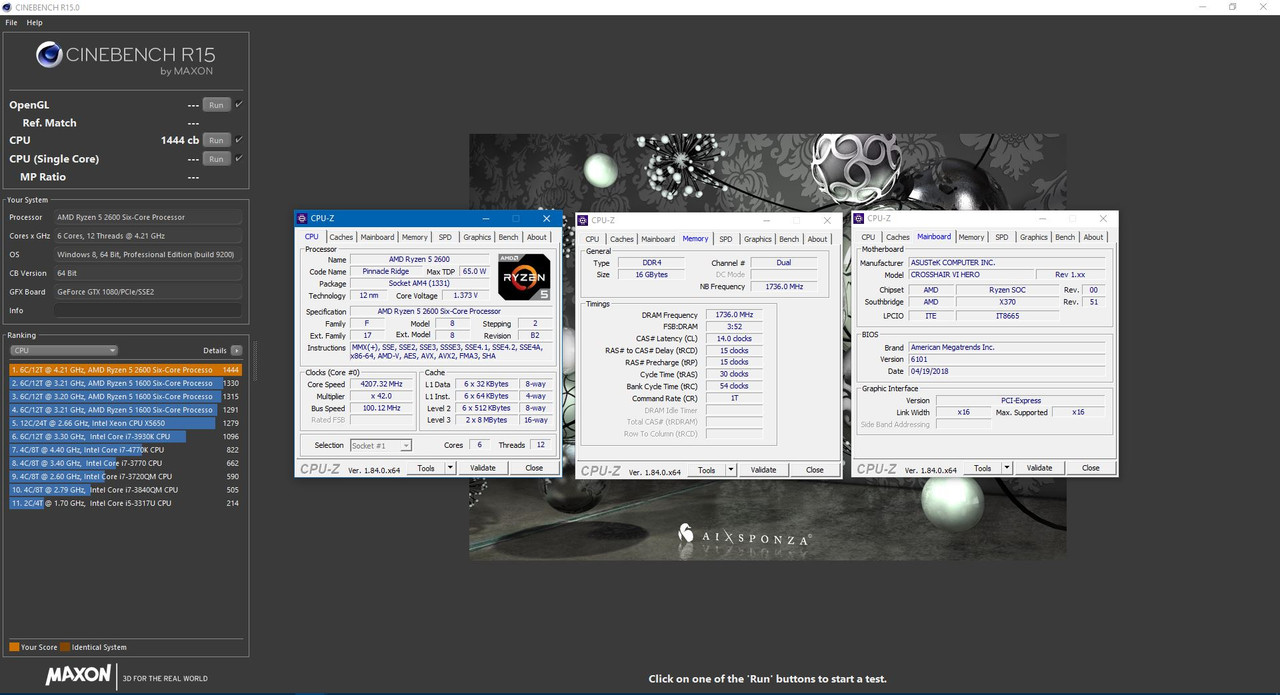Open Mainboard tab in left CPU-Z window
This screenshot has height=695, width=1280.
[377, 238]
